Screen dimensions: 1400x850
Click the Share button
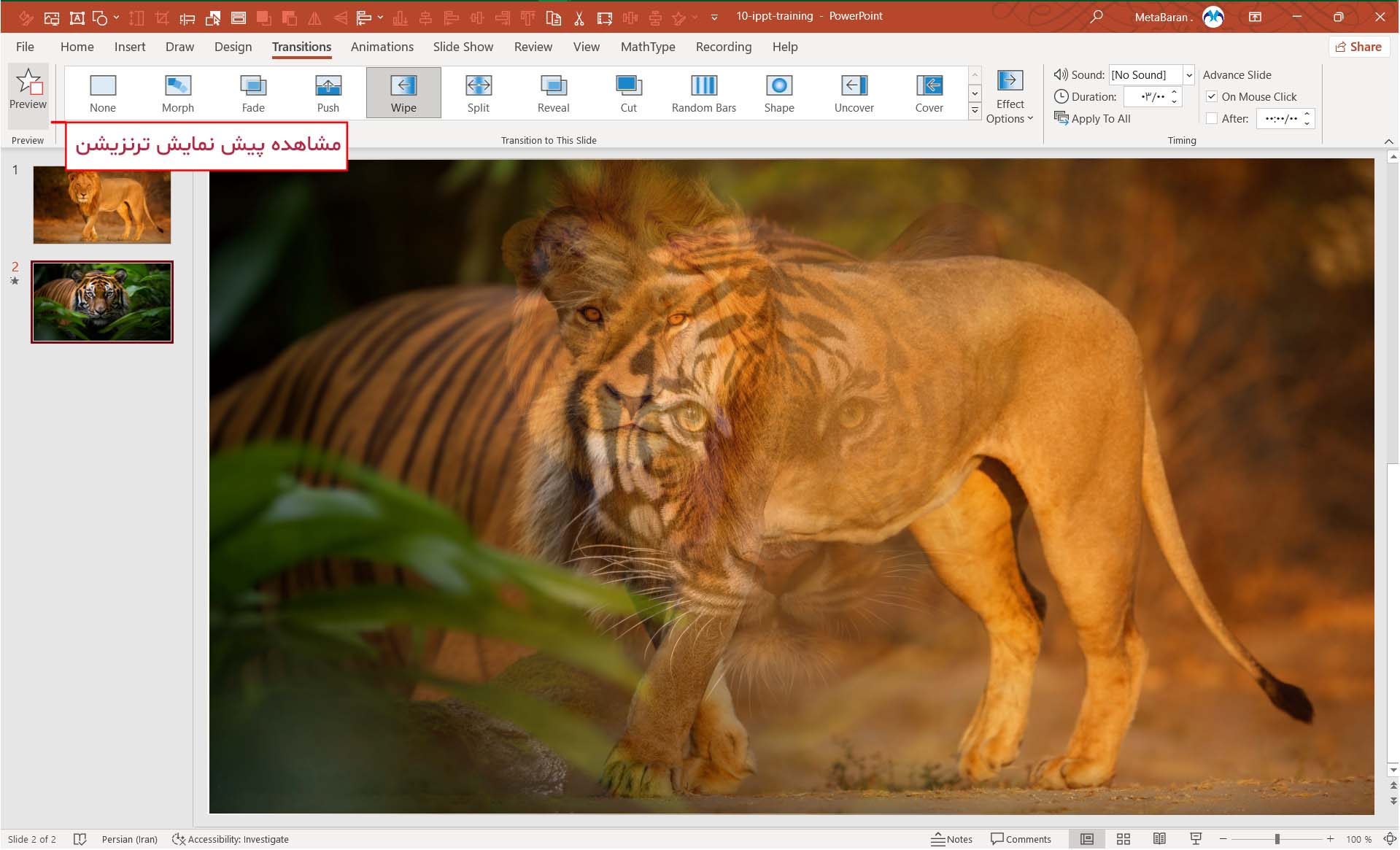[1358, 47]
